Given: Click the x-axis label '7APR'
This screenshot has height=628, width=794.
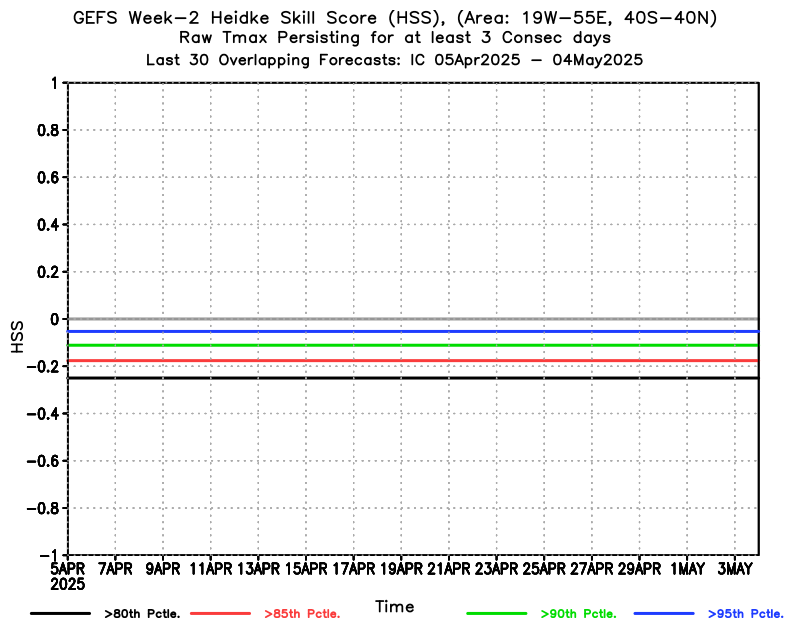Looking at the screenshot, I should pos(115,569).
